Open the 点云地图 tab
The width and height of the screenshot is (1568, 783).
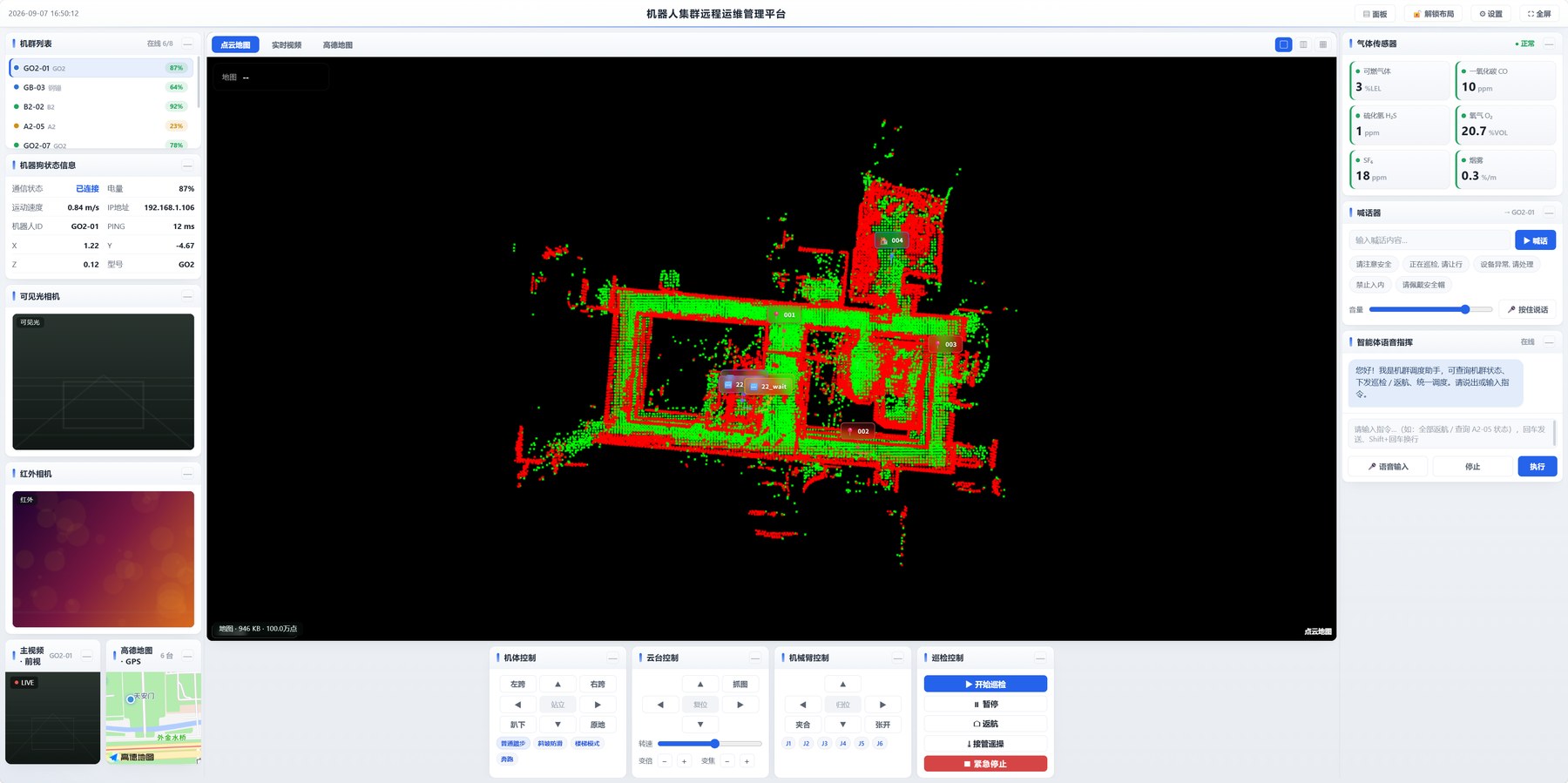tap(235, 45)
